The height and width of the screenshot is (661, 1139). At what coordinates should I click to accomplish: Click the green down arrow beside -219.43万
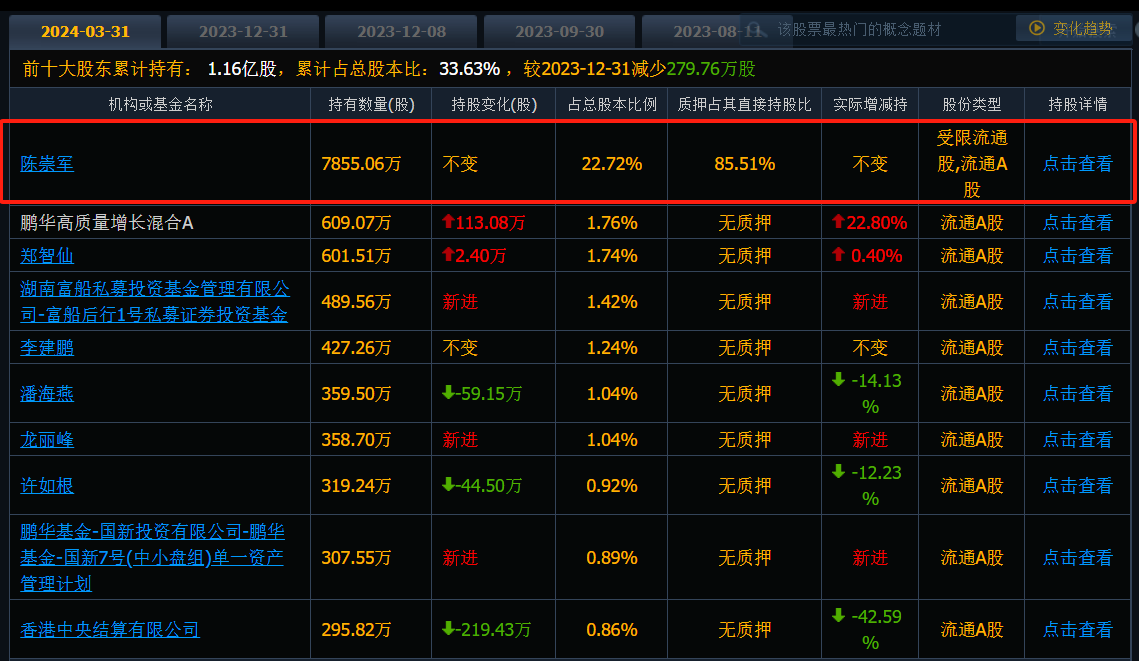pos(448,628)
